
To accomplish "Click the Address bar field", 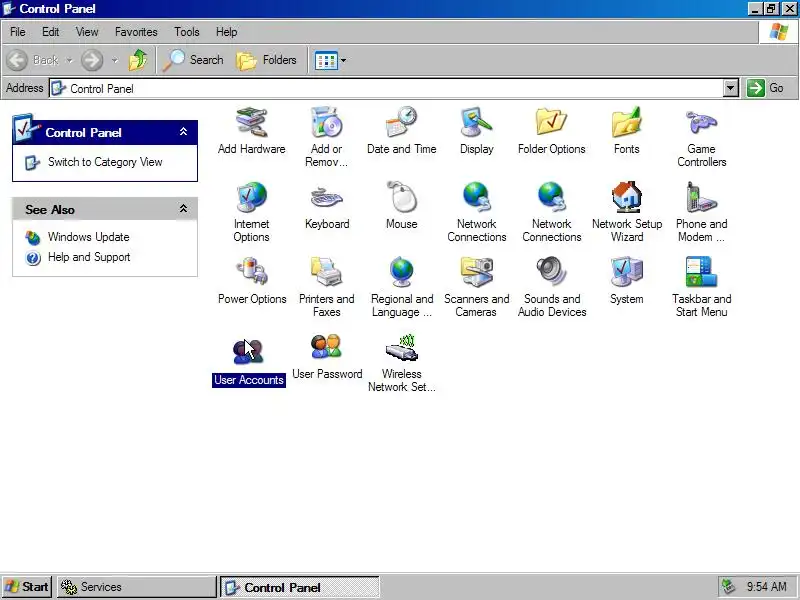I will pos(387,88).
